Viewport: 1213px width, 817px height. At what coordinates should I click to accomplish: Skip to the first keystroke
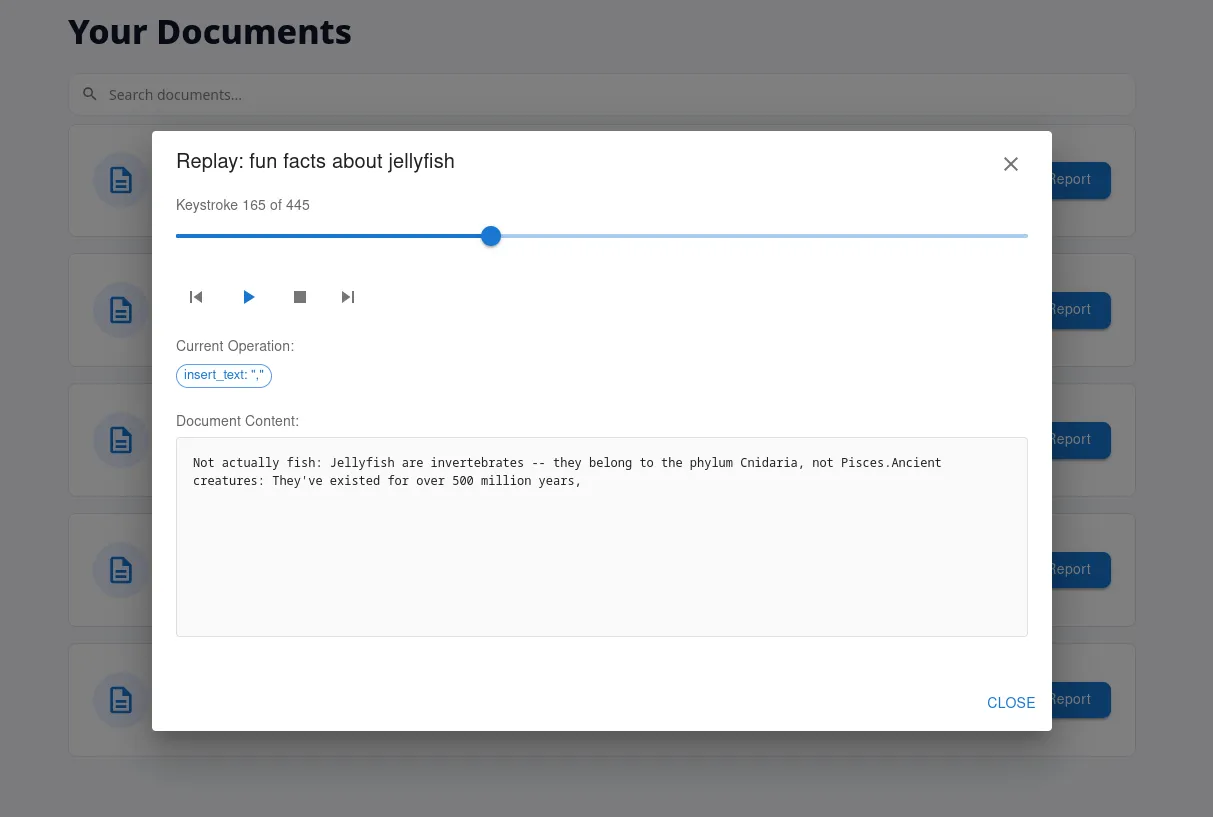pos(196,297)
